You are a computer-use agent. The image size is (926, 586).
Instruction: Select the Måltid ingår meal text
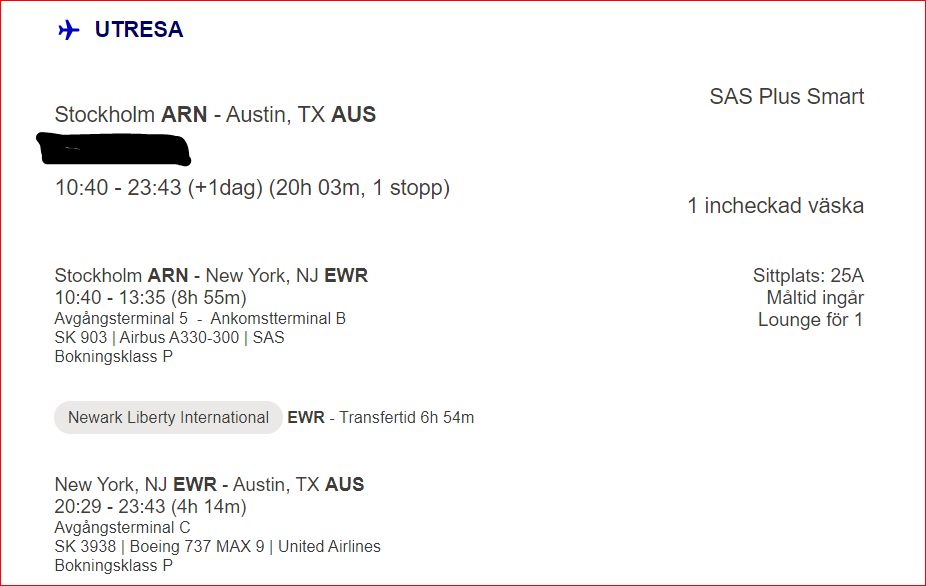(815, 298)
